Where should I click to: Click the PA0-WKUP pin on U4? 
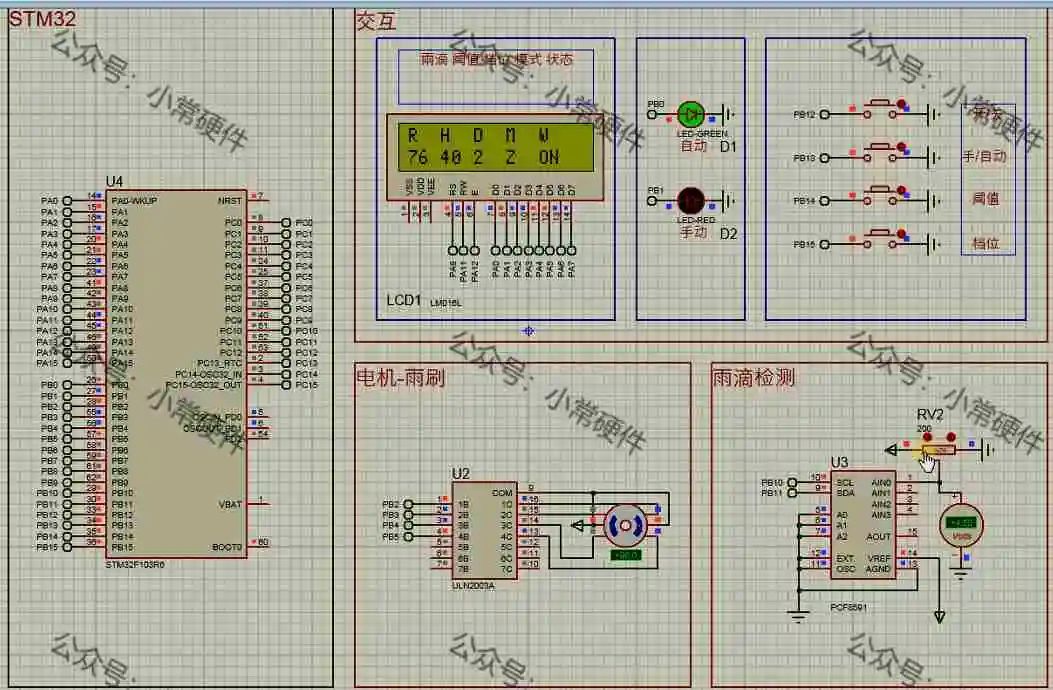pyautogui.click(x=134, y=200)
